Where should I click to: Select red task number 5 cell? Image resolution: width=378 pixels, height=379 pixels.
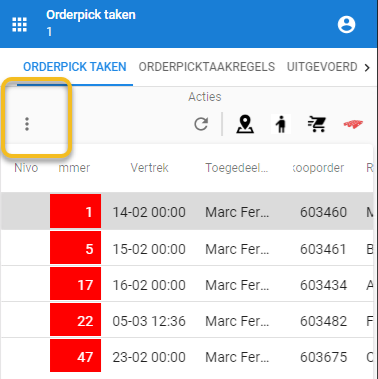pyautogui.click(x=76, y=247)
